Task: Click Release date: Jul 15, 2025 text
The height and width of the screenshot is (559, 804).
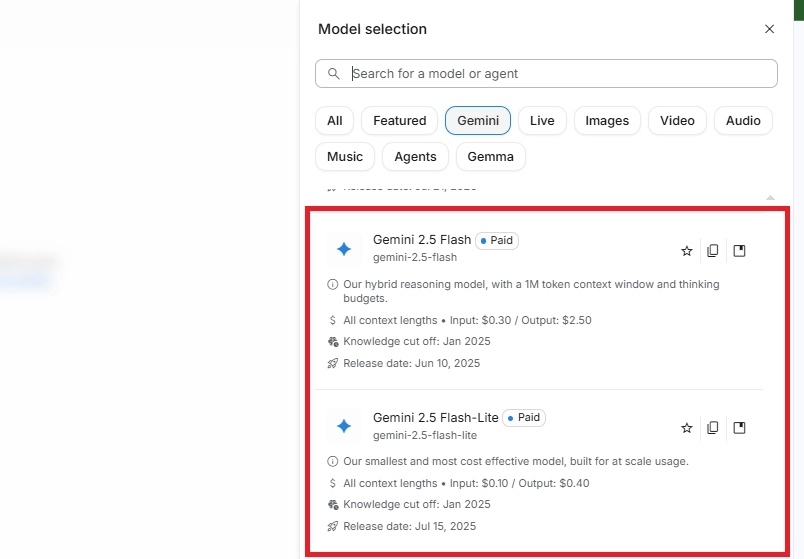Action: tap(410, 526)
